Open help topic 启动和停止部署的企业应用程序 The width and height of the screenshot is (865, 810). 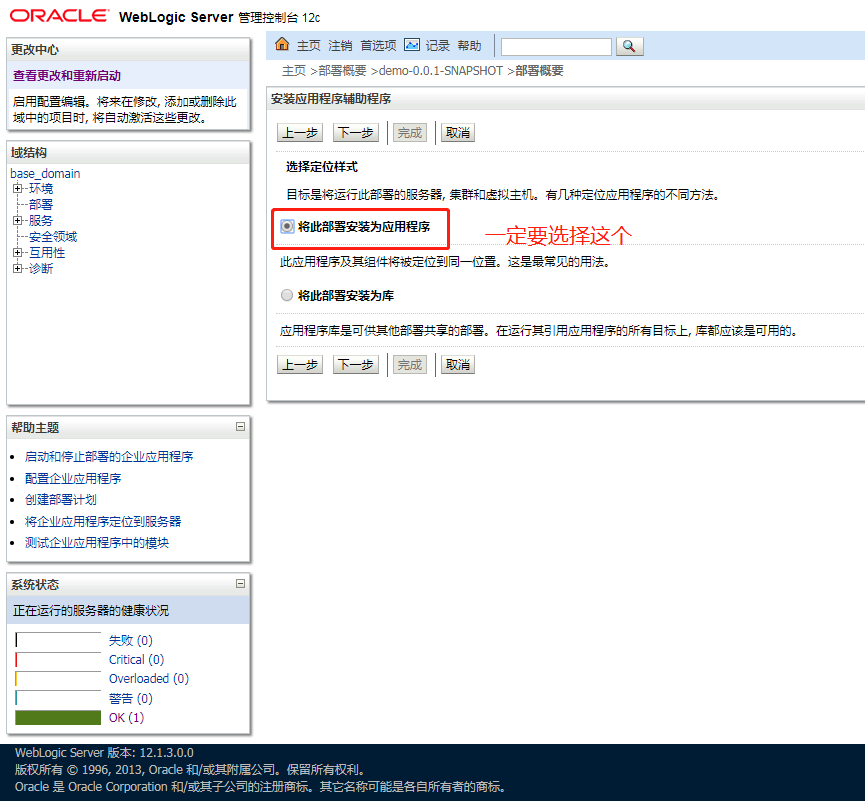109,457
